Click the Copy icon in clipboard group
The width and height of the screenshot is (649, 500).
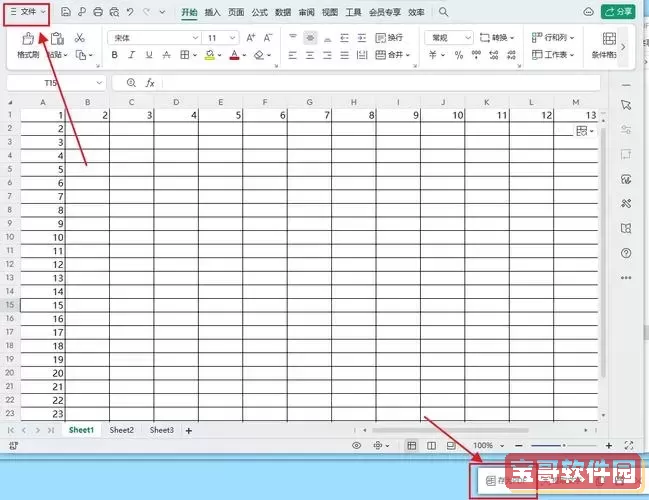[x=81, y=55]
